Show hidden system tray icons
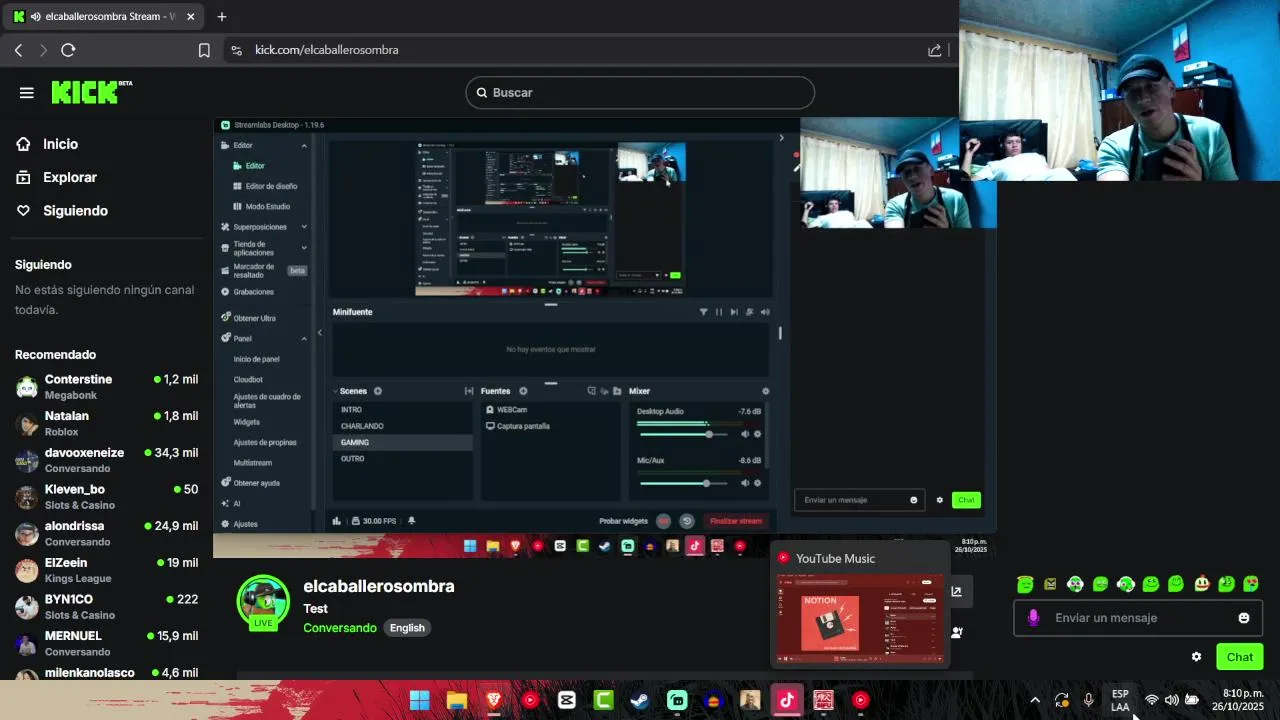This screenshot has height=720, width=1280. tap(1035, 700)
